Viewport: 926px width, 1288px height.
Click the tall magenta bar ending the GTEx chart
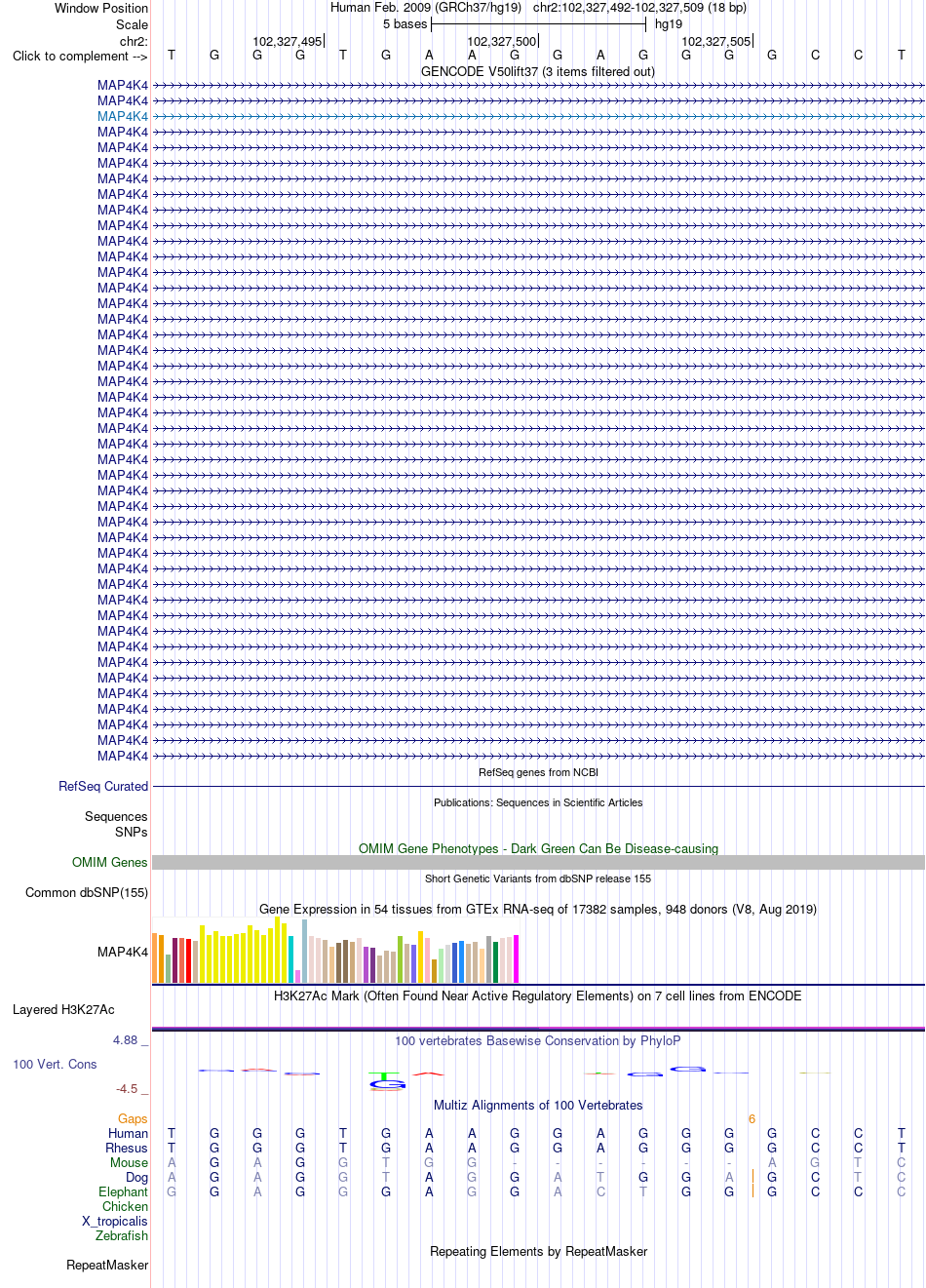(x=516, y=958)
